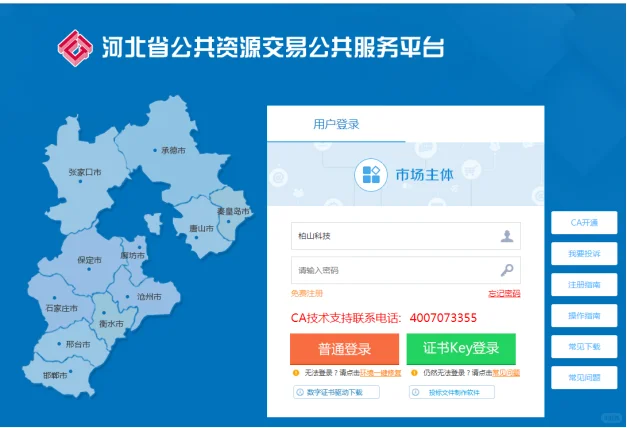Click the 河北省公共资源交易公共服务平台 title
This screenshot has width=627, height=428.
pos(273,48)
